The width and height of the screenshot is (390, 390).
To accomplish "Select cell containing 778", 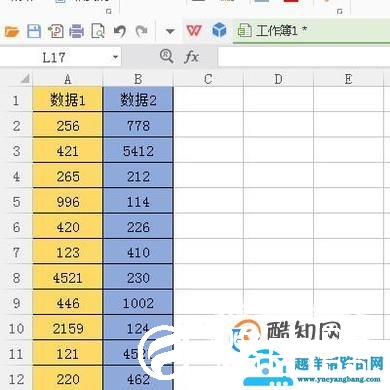I will pos(138,125).
